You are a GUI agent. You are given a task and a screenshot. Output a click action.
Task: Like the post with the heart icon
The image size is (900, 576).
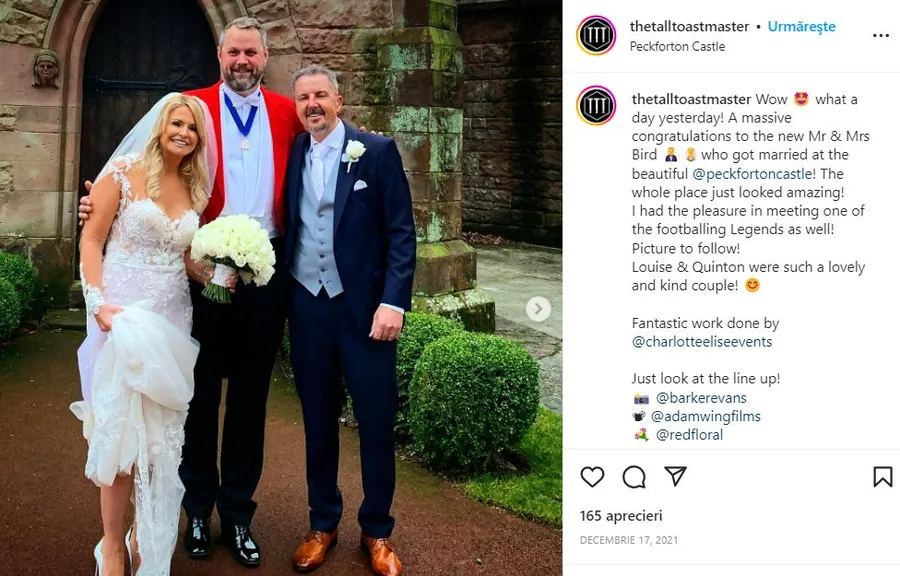(592, 477)
